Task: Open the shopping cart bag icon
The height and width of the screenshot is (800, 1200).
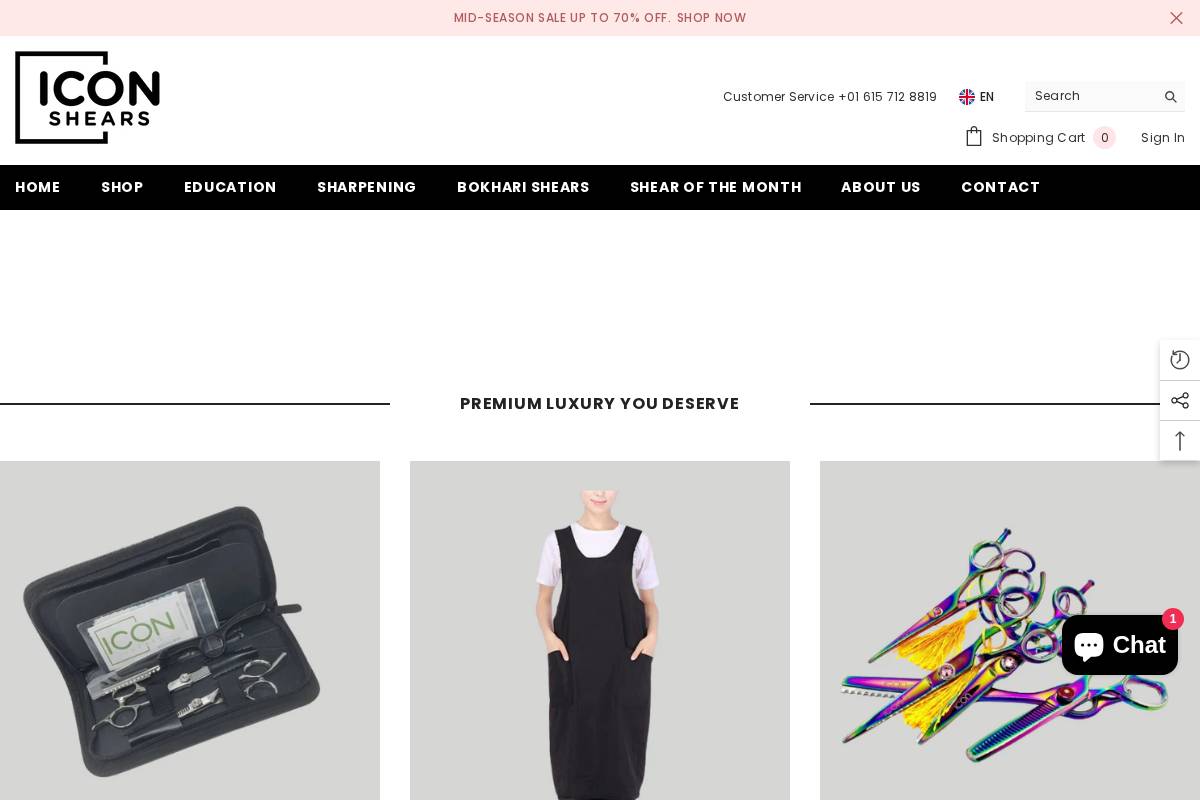Action: (x=974, y=136)
